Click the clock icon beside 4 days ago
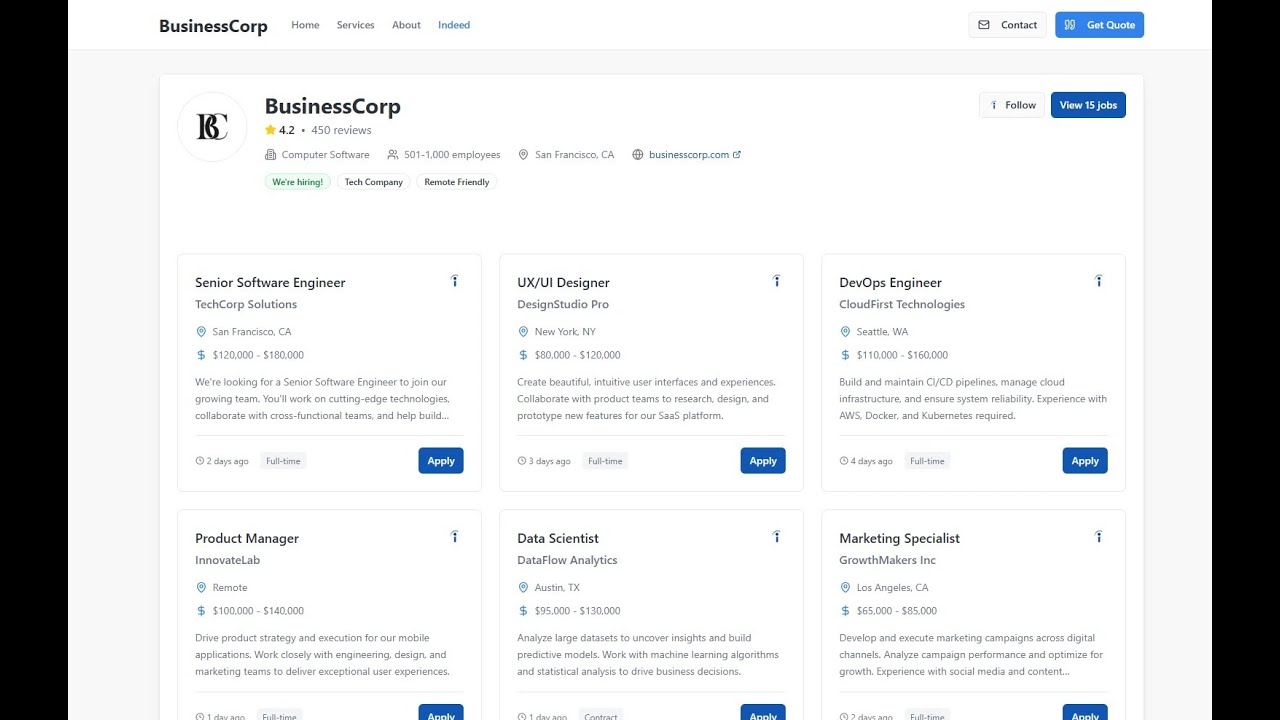The height and width of the screenshot is (720, 1280). point(844,461)
